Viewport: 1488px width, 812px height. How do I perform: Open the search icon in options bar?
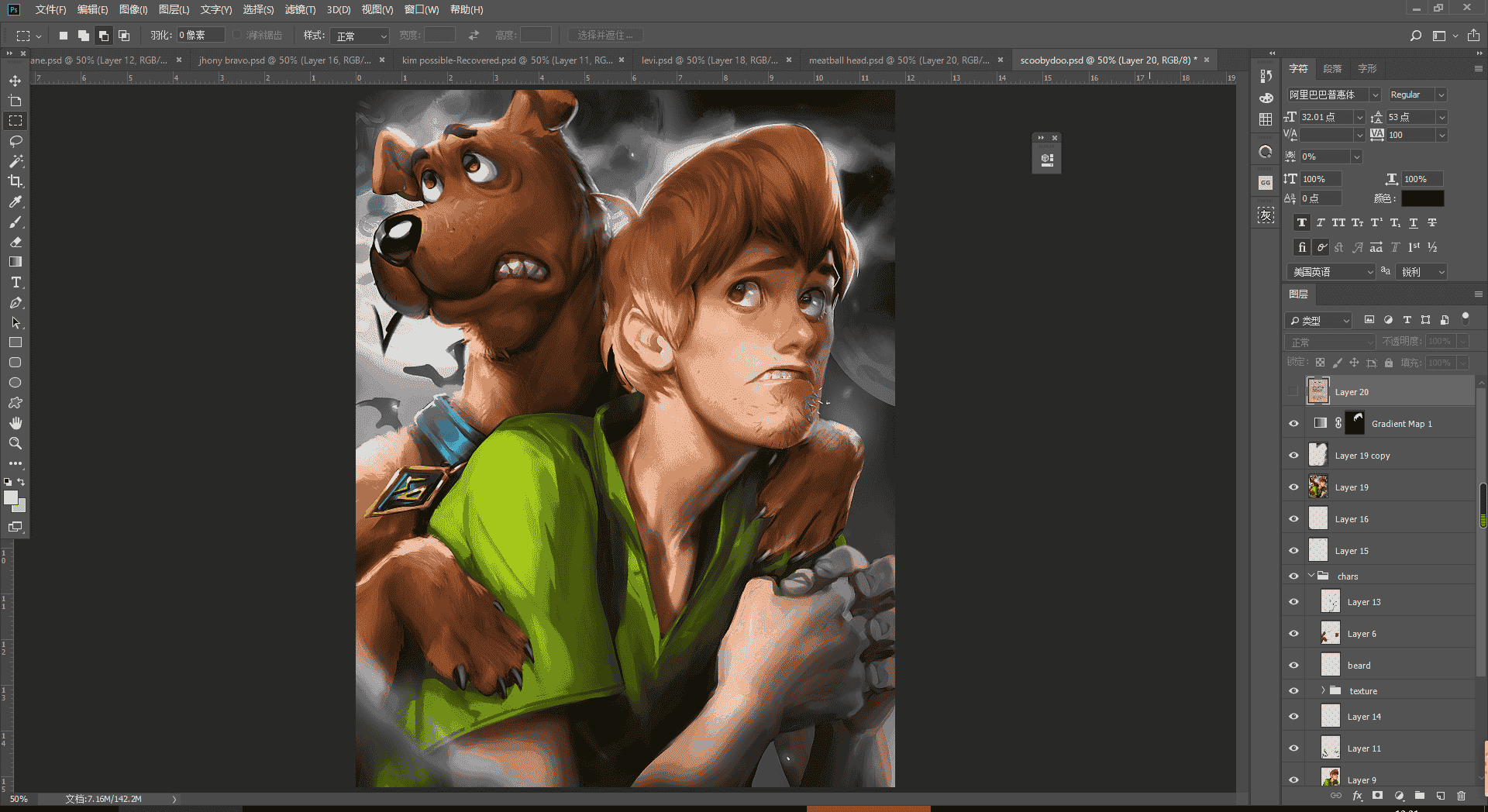pyautogui.click(x=1415, y=36)
